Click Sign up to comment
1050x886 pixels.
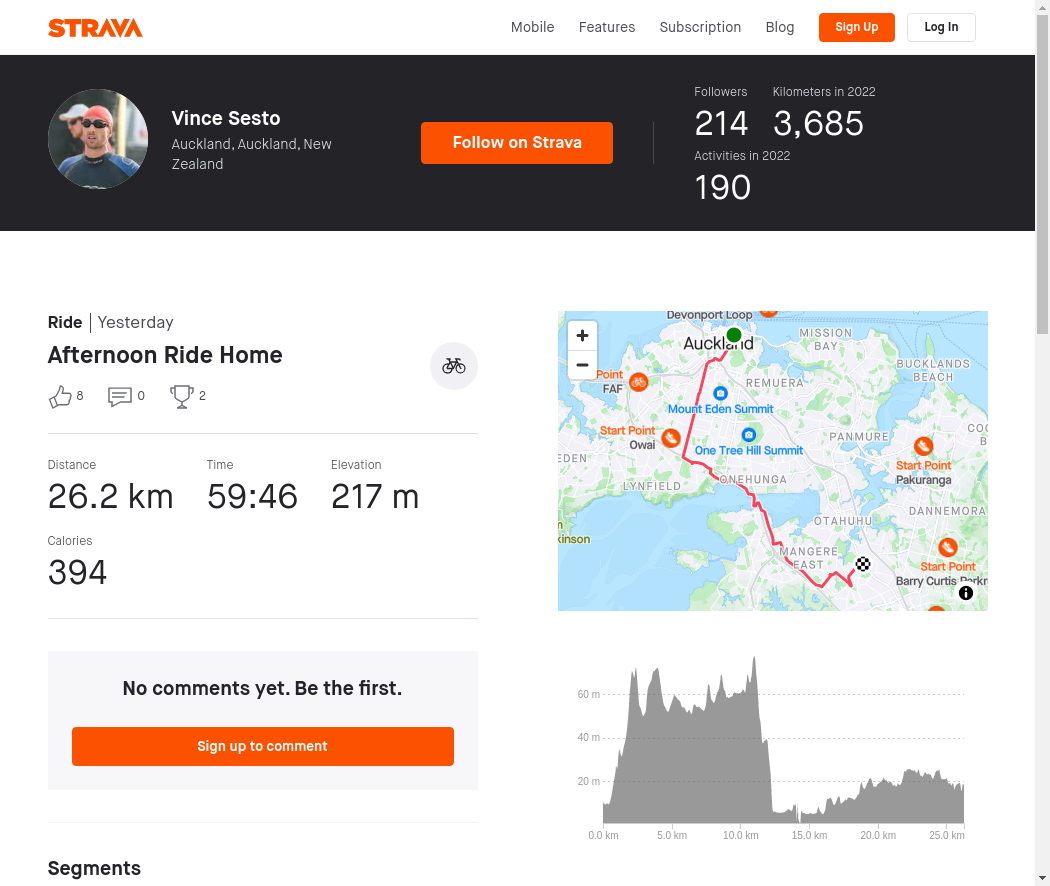pyautogui.click(x=262, y=746)
